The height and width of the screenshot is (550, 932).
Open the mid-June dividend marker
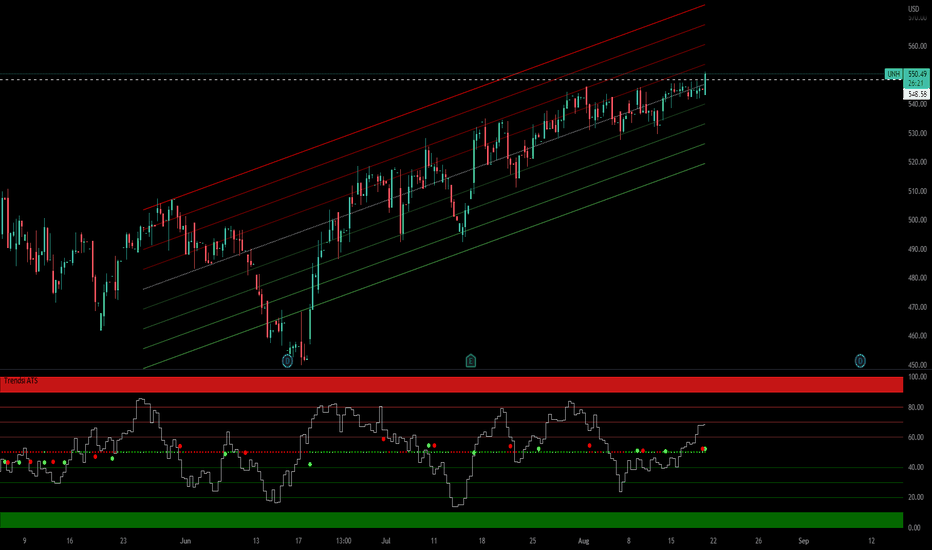coord(287,361)
